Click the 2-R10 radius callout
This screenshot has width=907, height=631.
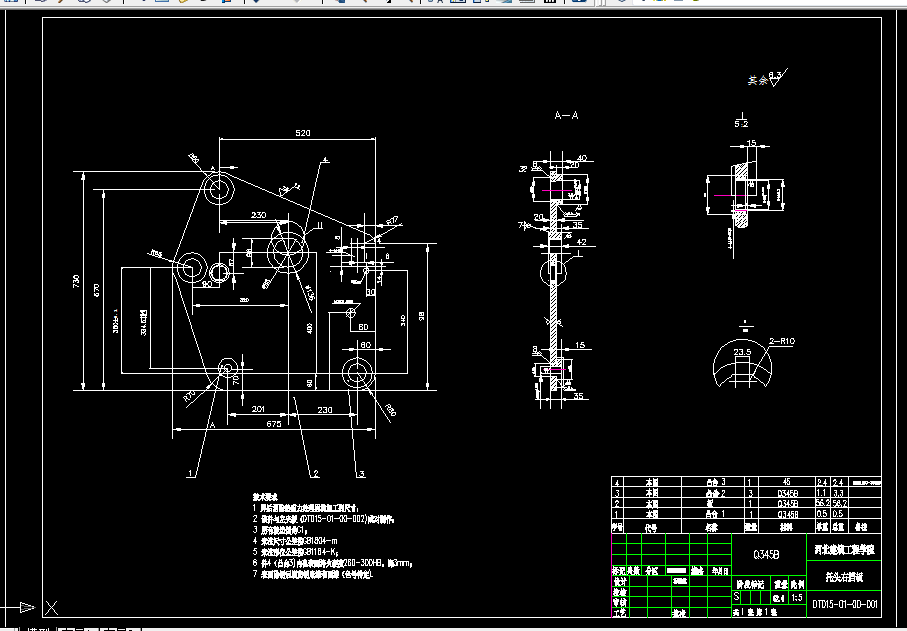pos(782,341)
